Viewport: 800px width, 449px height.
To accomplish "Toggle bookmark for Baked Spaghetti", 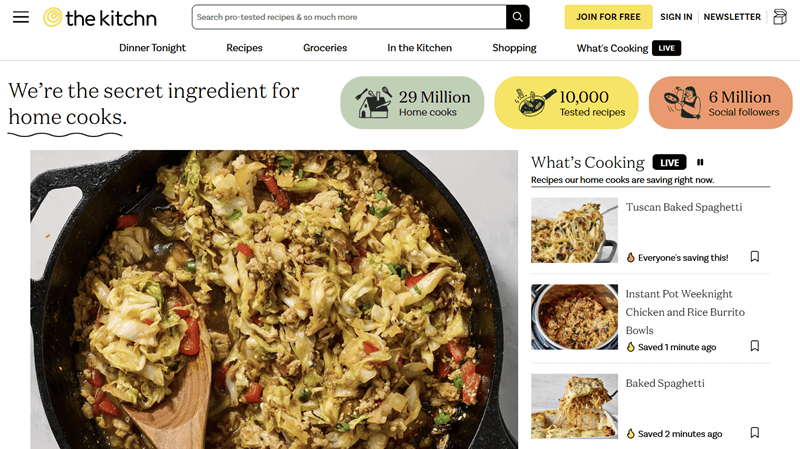I will point(755,433).
